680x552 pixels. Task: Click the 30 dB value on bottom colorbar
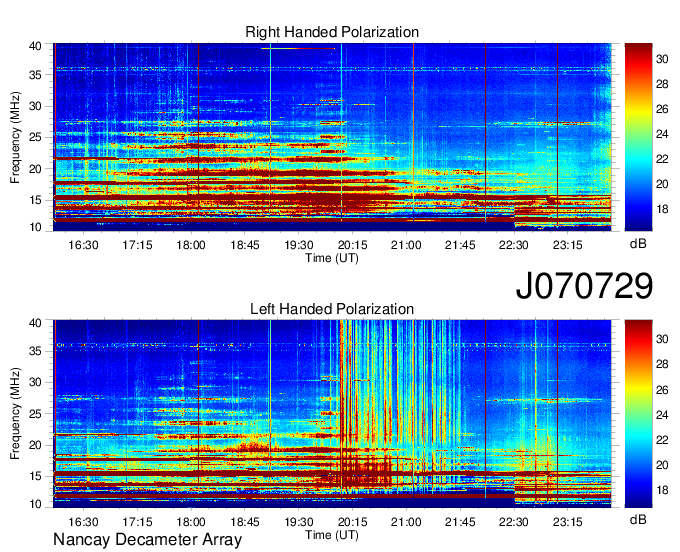pos(662,339)
